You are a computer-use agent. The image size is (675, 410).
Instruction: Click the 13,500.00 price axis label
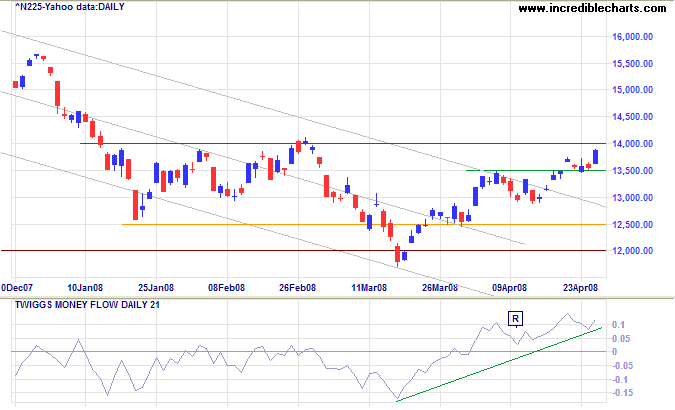pos(632,171)
